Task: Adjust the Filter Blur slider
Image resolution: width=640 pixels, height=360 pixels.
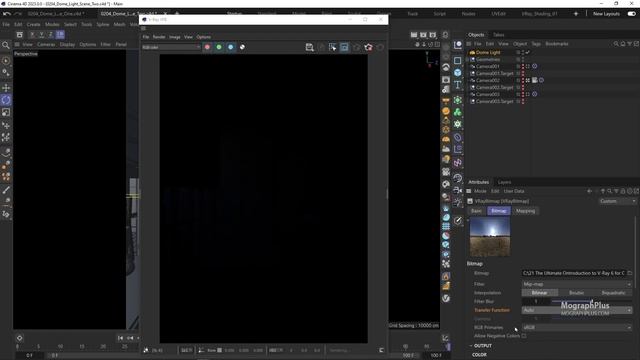Action: point(591,302)
